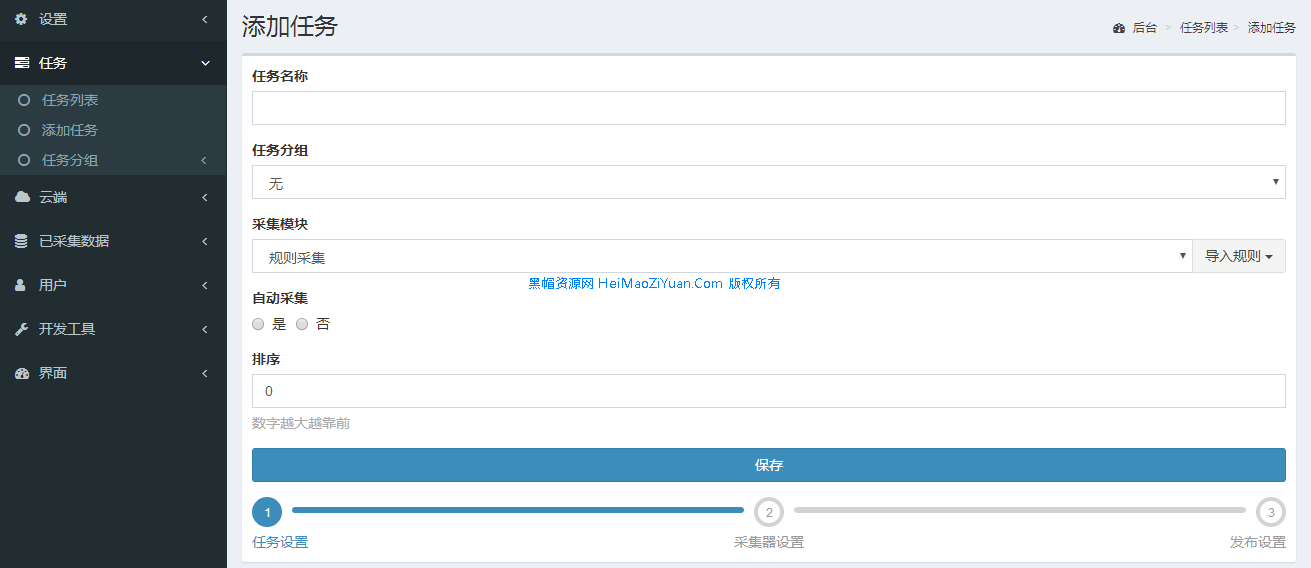Click the database icon beside 已采集数据

(x=21, y=241)
